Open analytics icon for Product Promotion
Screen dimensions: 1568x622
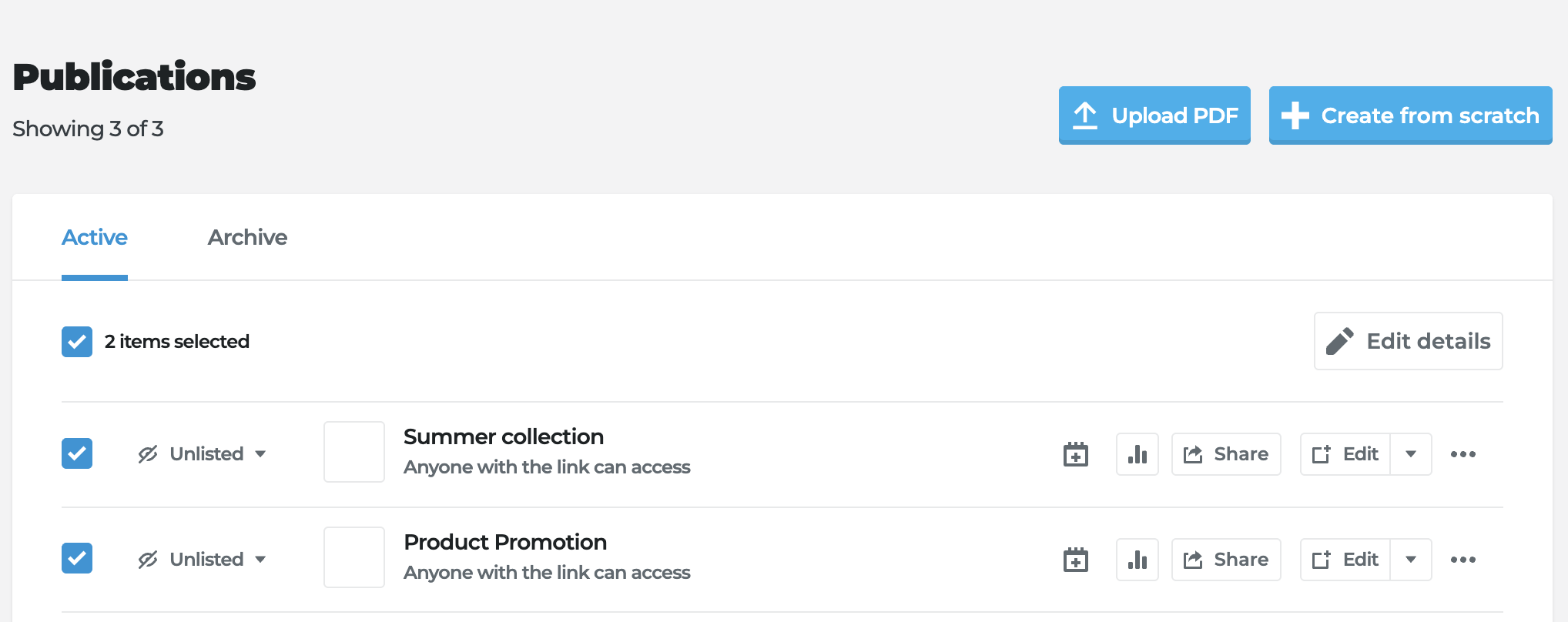(x=1137, y=559)
